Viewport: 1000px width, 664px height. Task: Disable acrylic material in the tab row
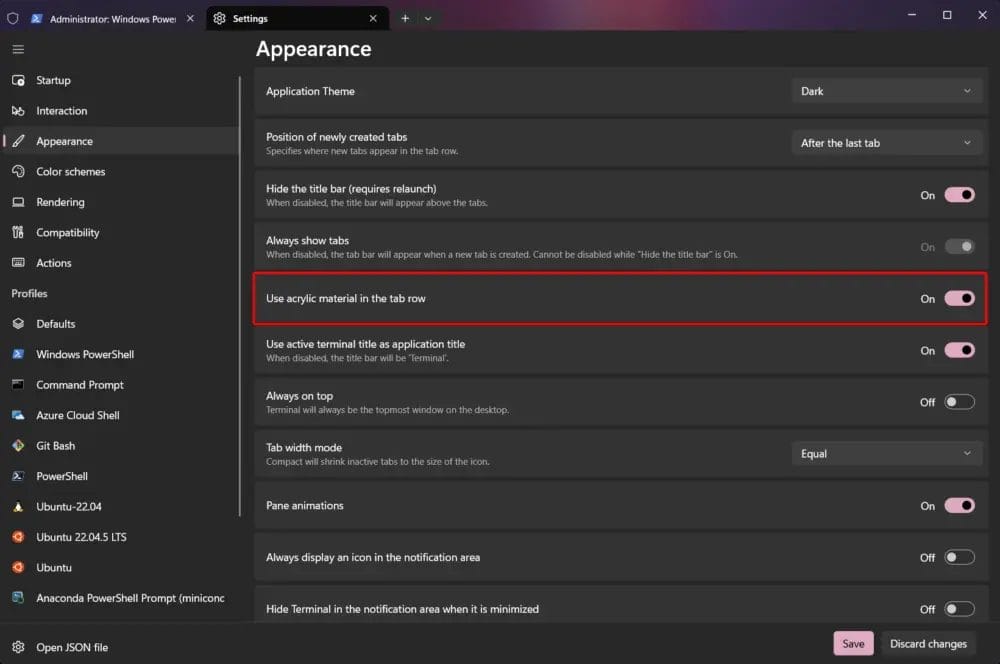coord(959,298)
